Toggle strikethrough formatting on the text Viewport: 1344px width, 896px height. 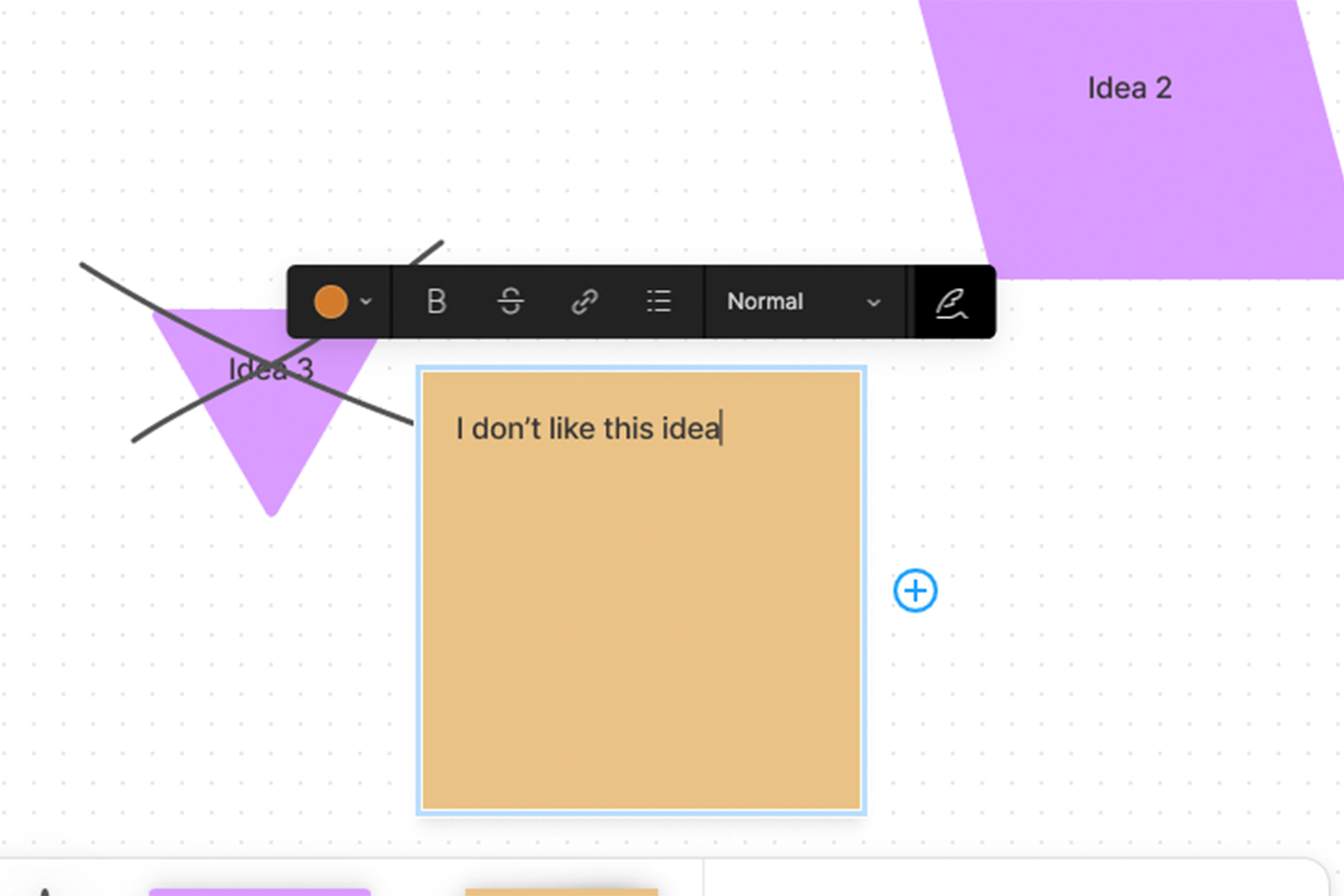click(511, 302)
